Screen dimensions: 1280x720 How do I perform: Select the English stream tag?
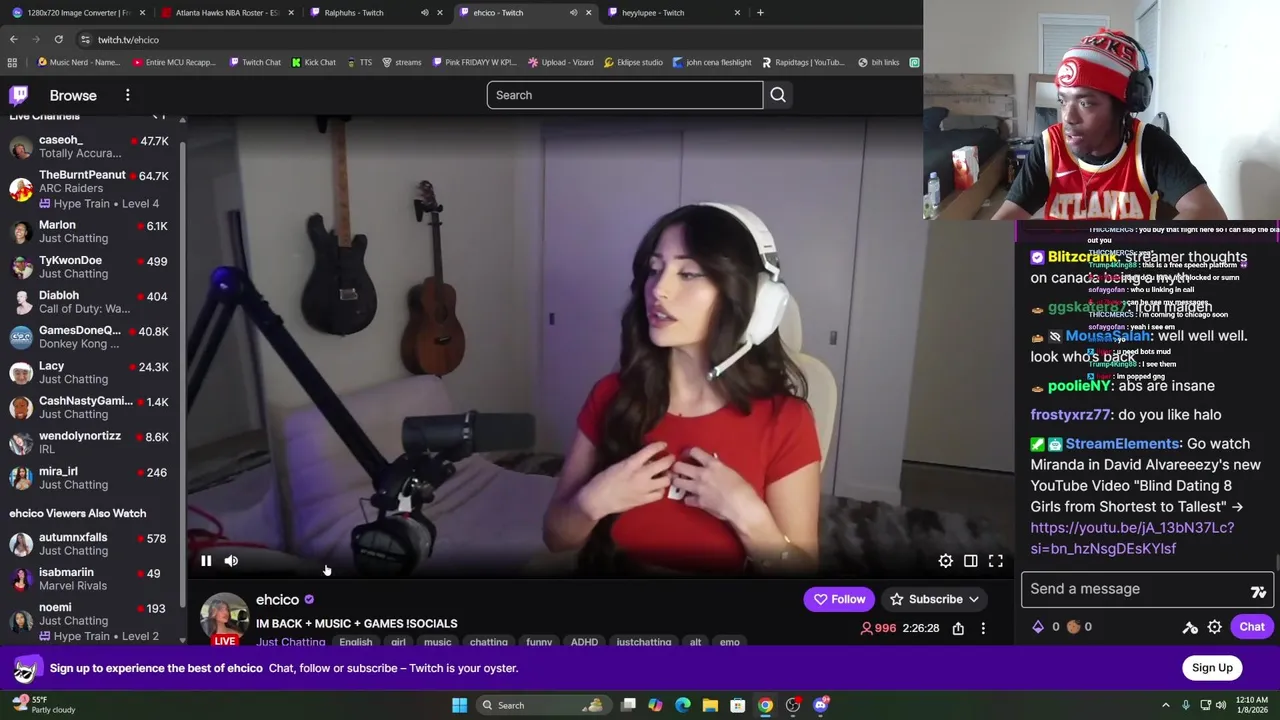click(355, 642)
